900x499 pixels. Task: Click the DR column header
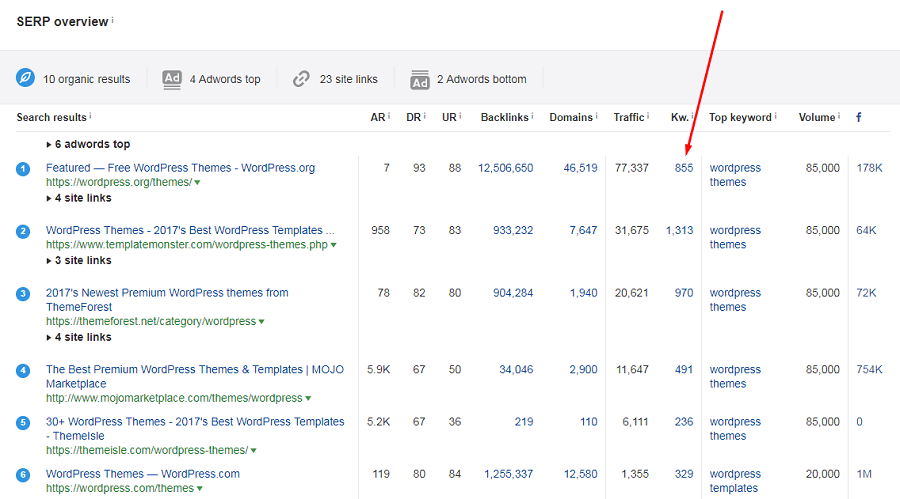tap(413, 117)
